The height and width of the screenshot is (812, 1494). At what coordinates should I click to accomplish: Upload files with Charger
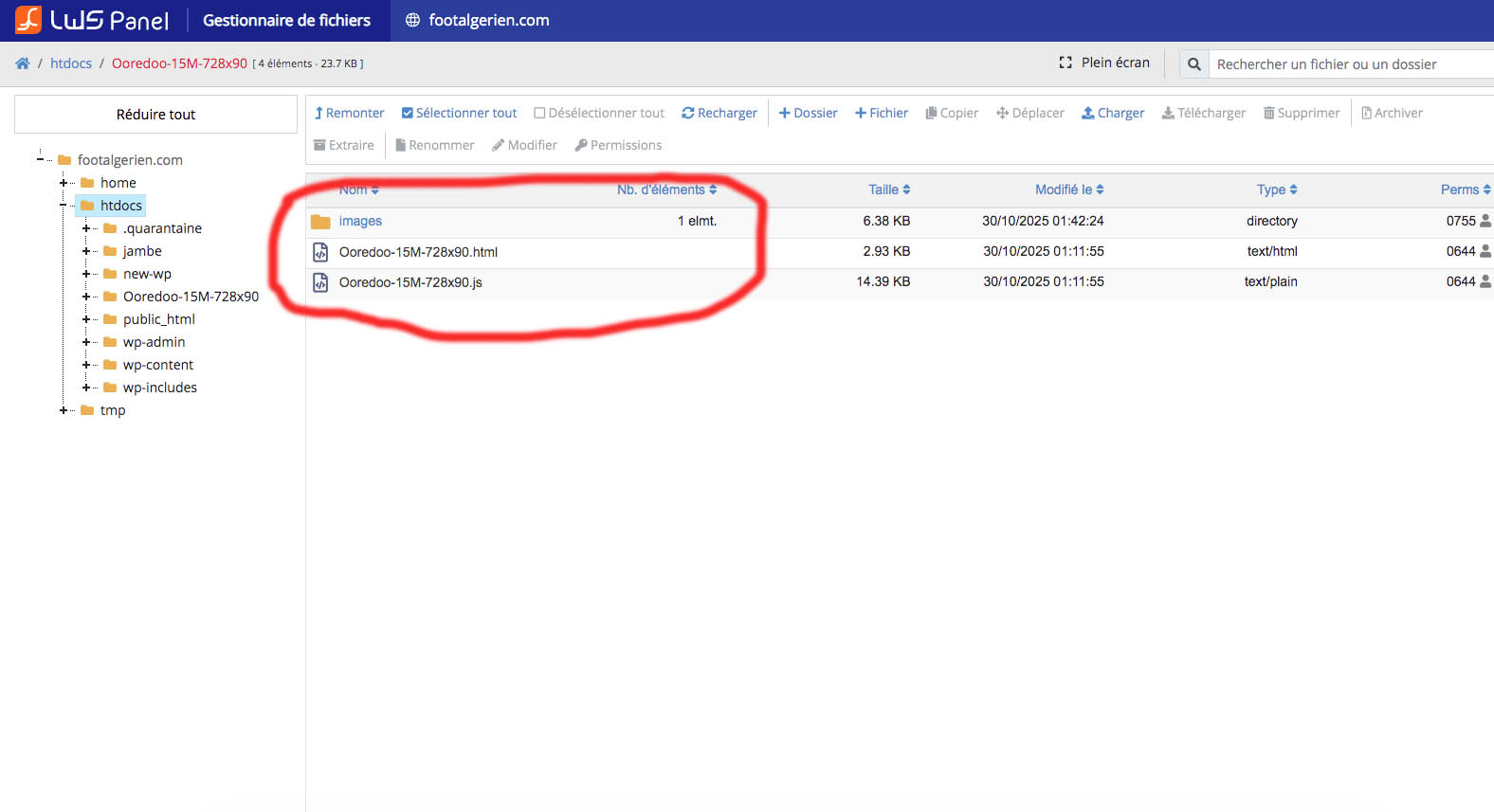[x=1113, y=113]
